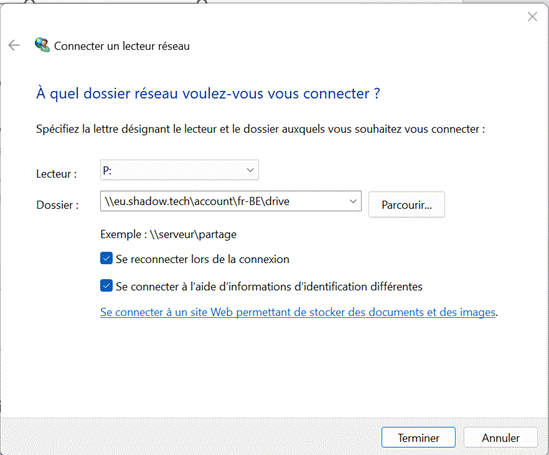This screenshot has width=549, height=455.
Task: Click the blue heading 'À quel dossier réseau'
Action: coord(208,94)
